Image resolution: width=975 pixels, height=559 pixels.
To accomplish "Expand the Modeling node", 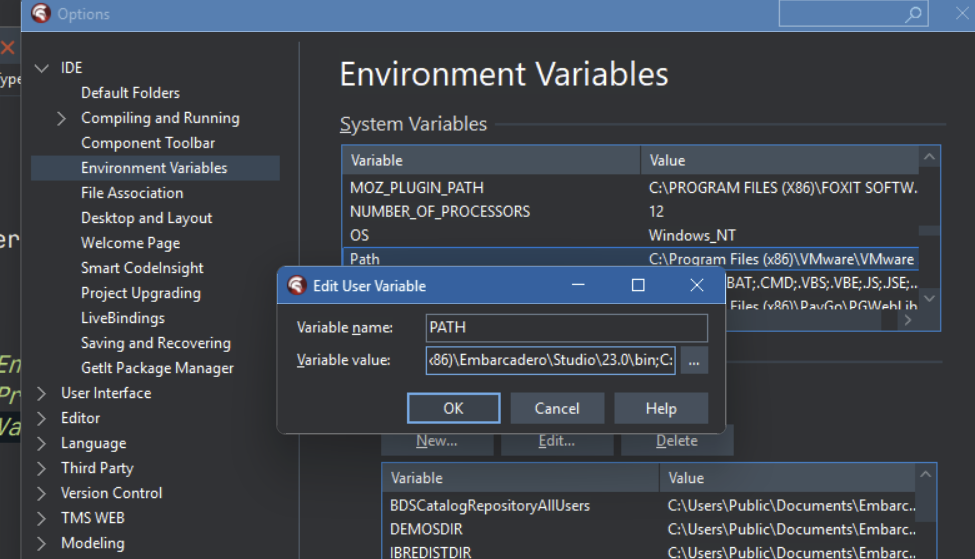I will coord(41,543).
